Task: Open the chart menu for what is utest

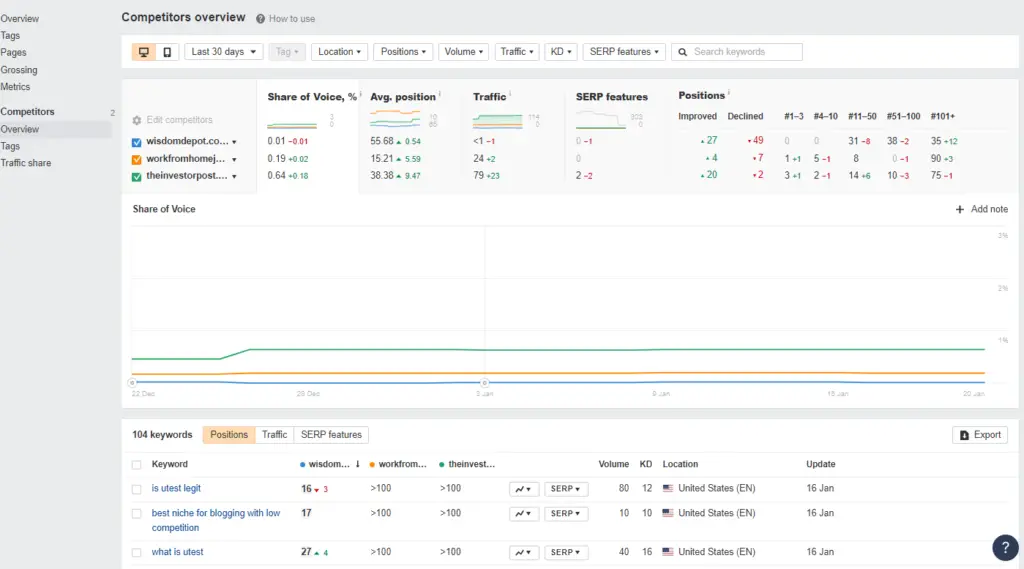Action: [524, 552]
